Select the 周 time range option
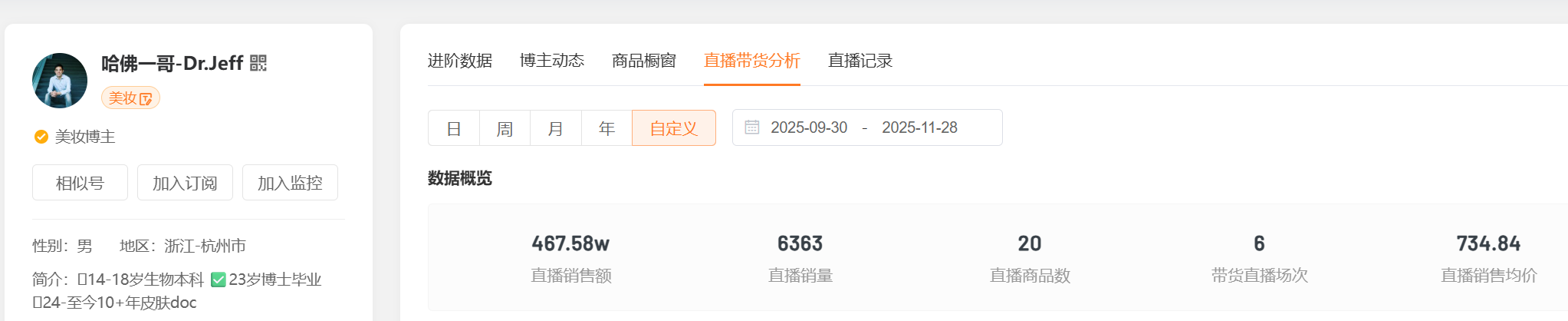 [x=505, y=128]
